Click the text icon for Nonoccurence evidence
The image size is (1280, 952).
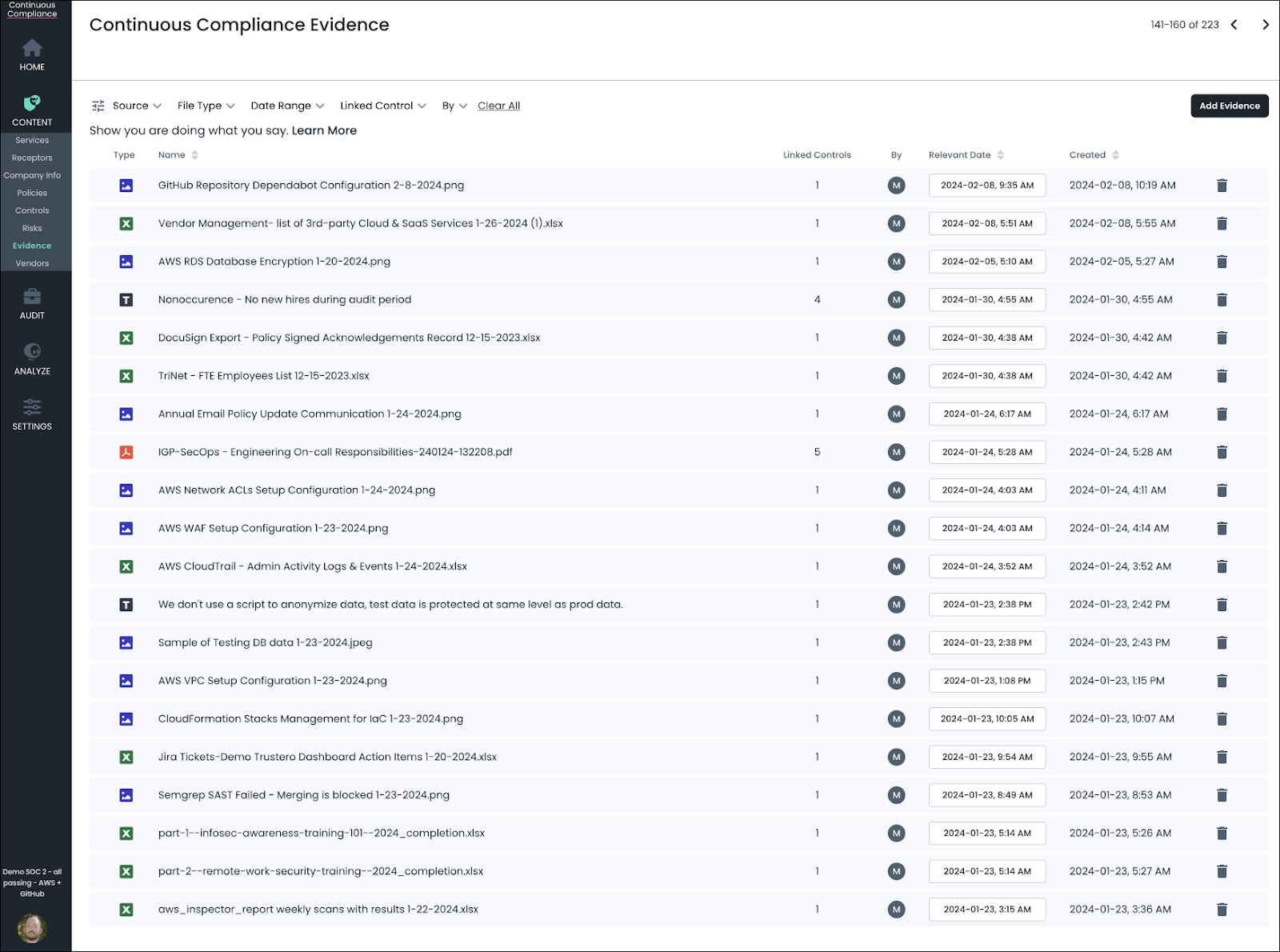[126, 300]
